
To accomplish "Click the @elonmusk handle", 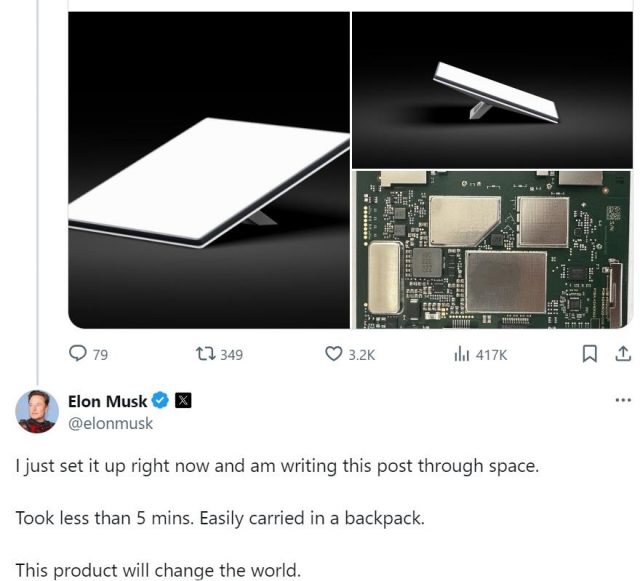I will tap(110, 422).
